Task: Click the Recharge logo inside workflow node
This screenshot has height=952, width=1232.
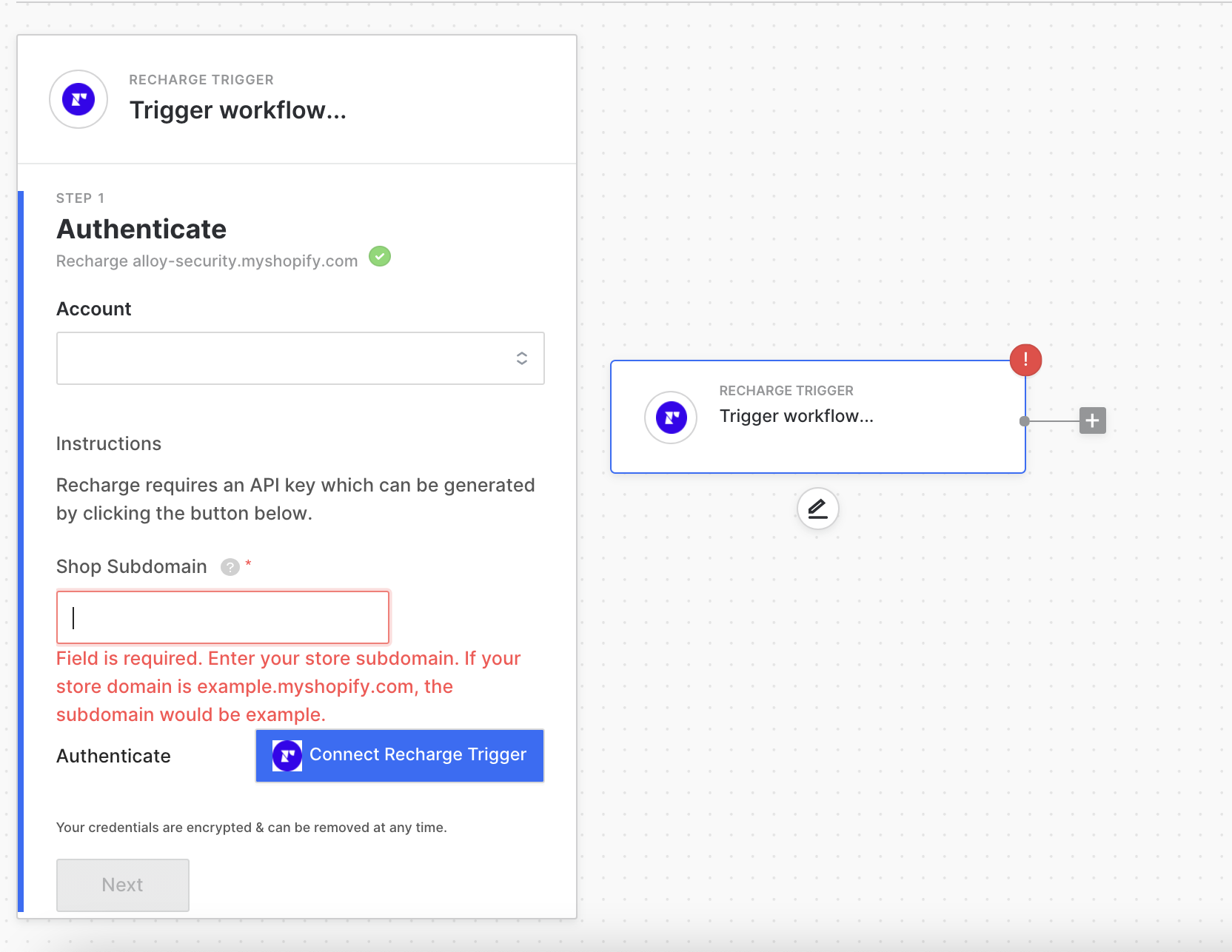Action: [x=671, y=418]
